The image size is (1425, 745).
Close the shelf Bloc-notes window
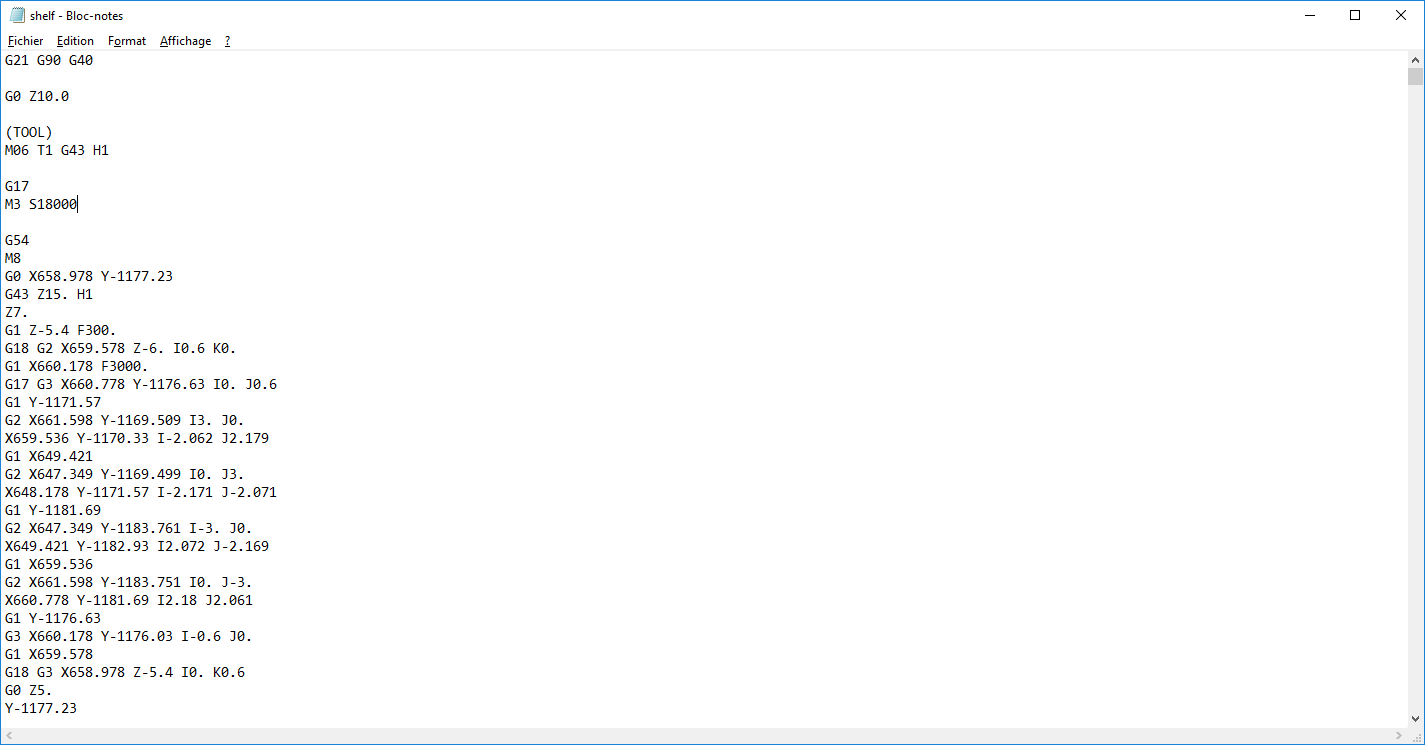pos(1401,15)
